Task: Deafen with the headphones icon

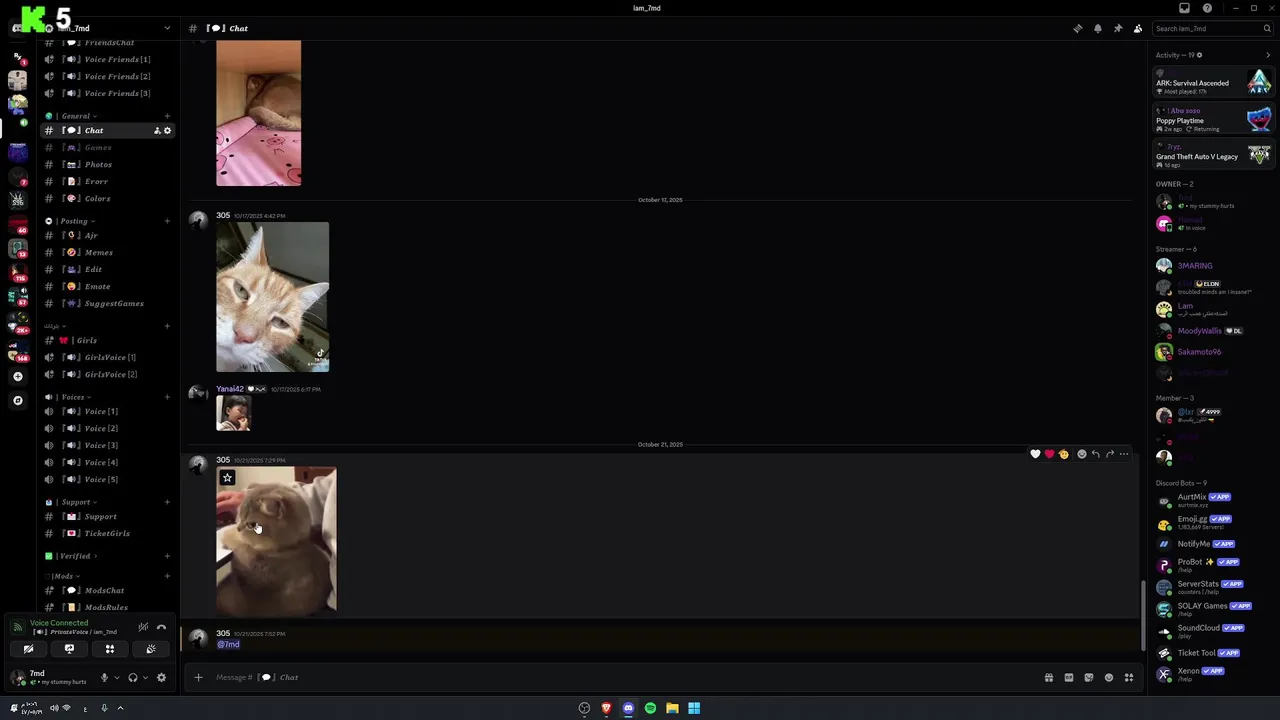Action: click(x=133, y=677)
